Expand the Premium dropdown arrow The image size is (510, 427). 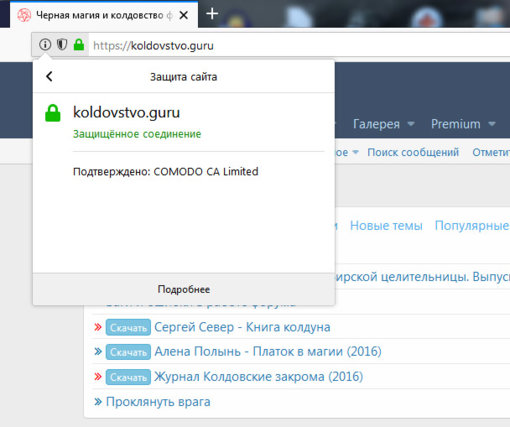coord(492,124)
